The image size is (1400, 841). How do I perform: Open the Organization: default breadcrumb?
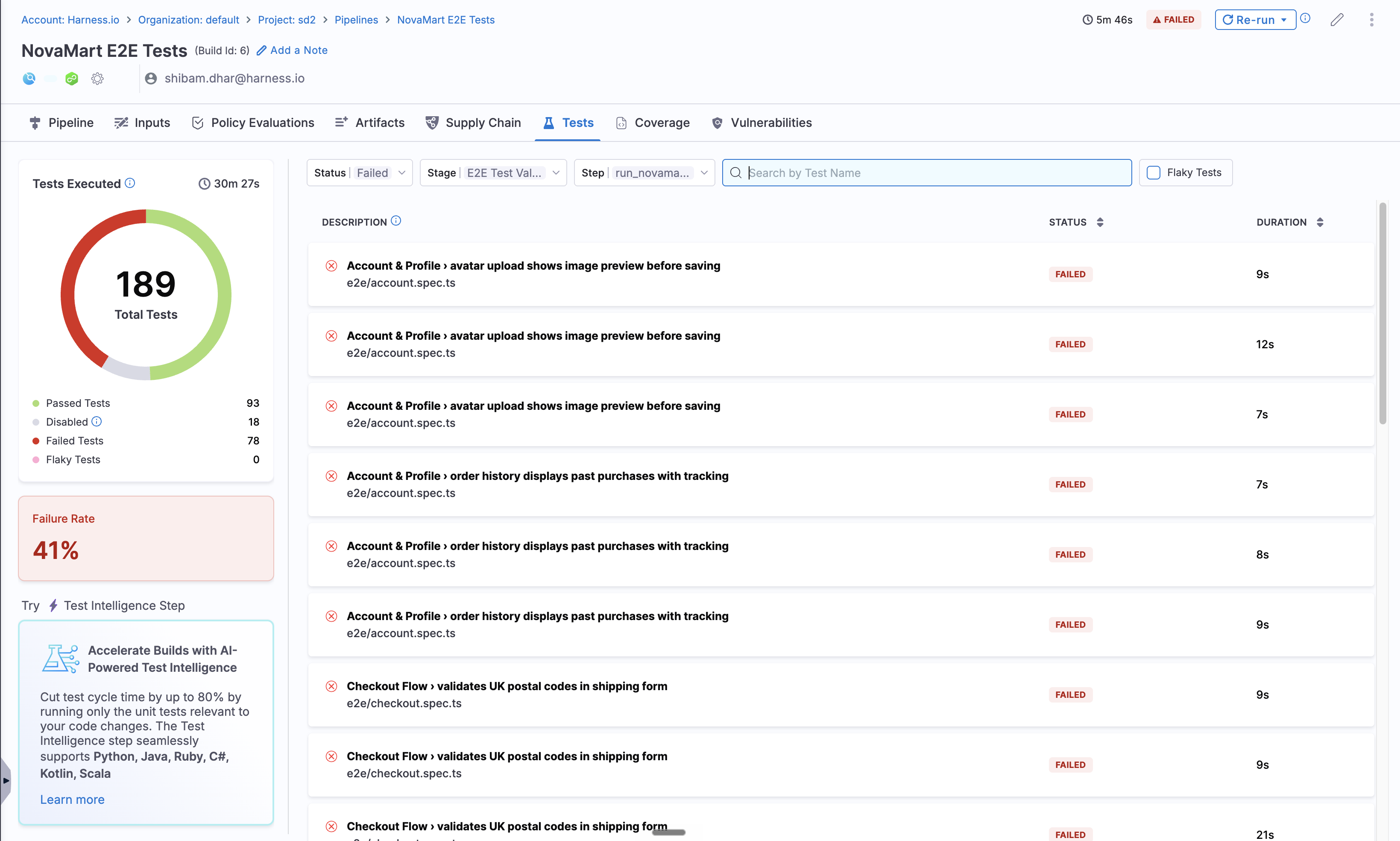pos(189,20)
